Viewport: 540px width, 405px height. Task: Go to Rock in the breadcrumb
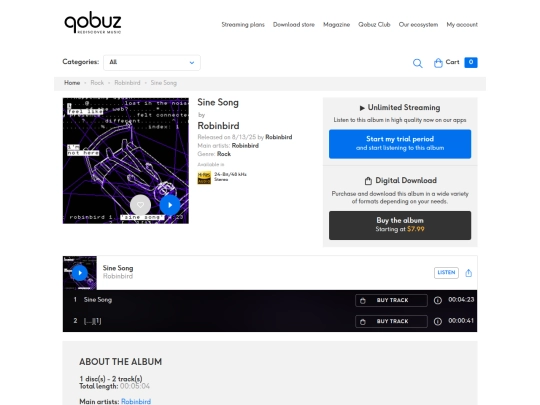[x=97, y=83]
